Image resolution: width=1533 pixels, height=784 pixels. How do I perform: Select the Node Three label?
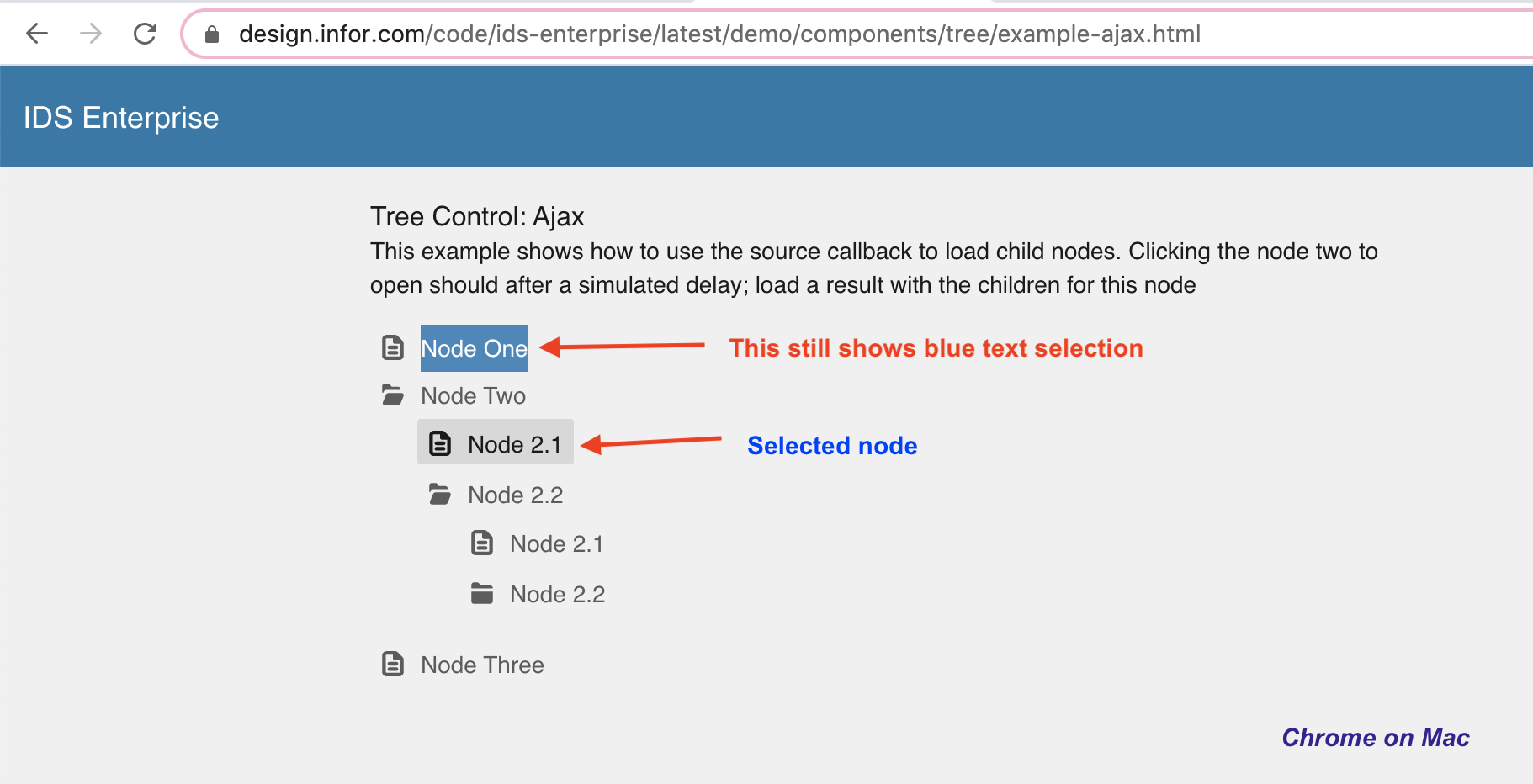(x=482, y=665)
